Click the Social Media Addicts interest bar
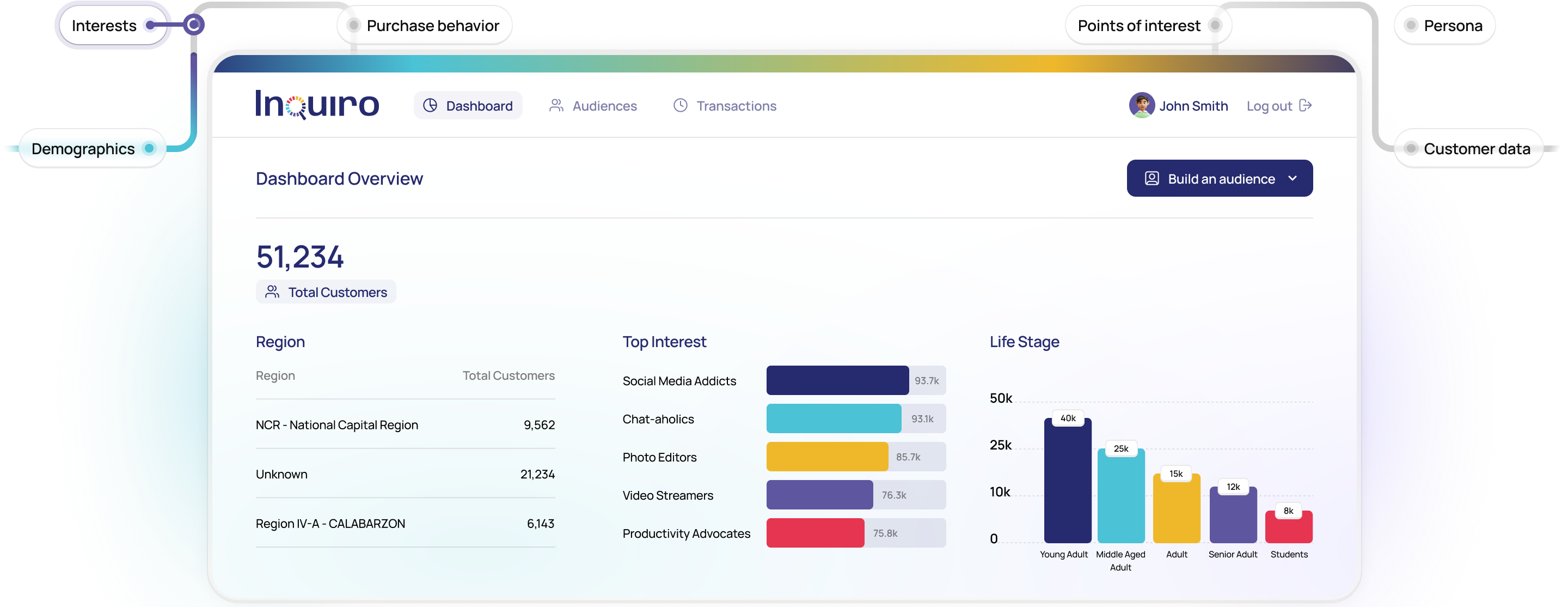 [838, 380]
